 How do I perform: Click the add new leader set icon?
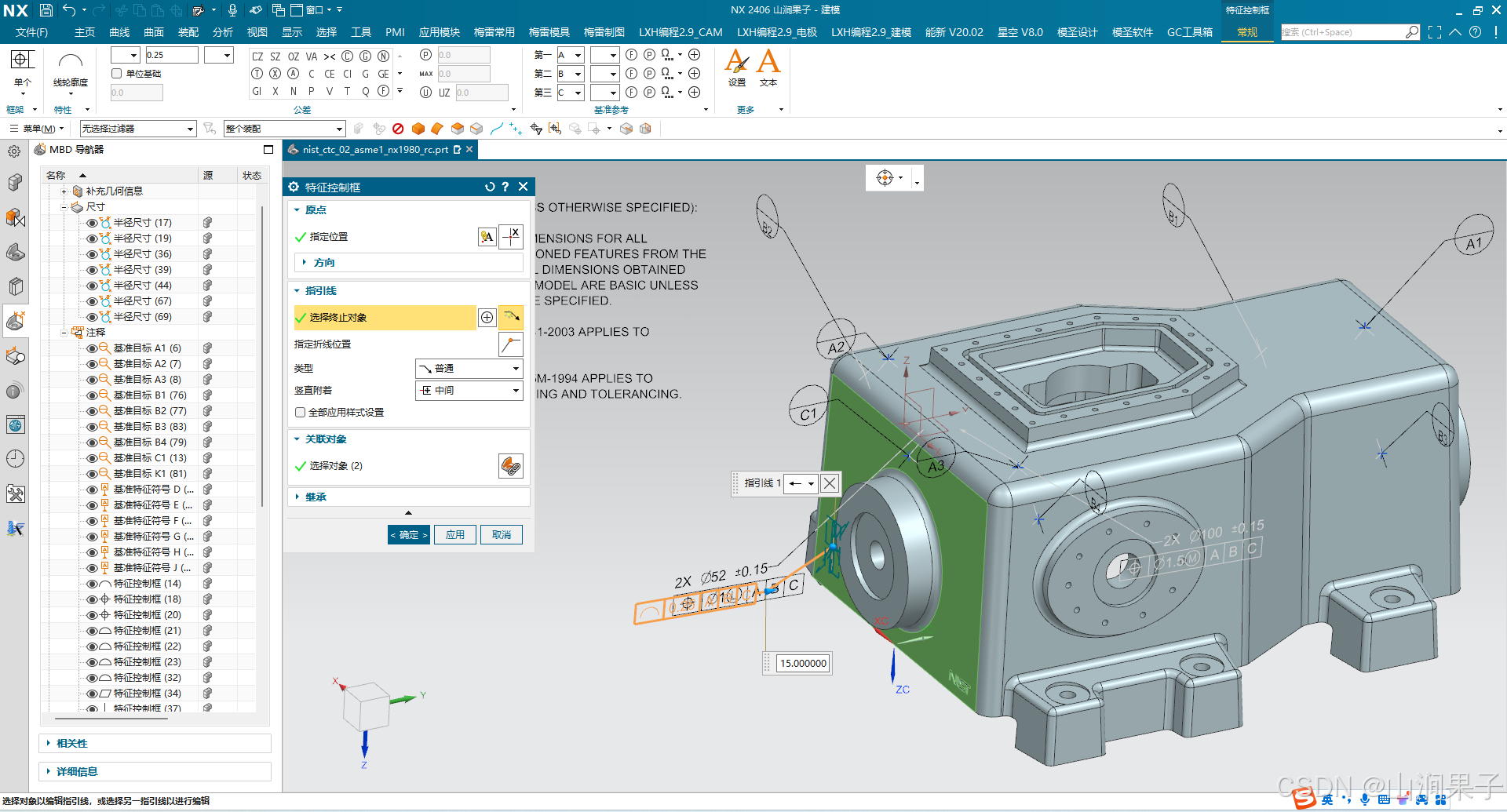point(487,317)
